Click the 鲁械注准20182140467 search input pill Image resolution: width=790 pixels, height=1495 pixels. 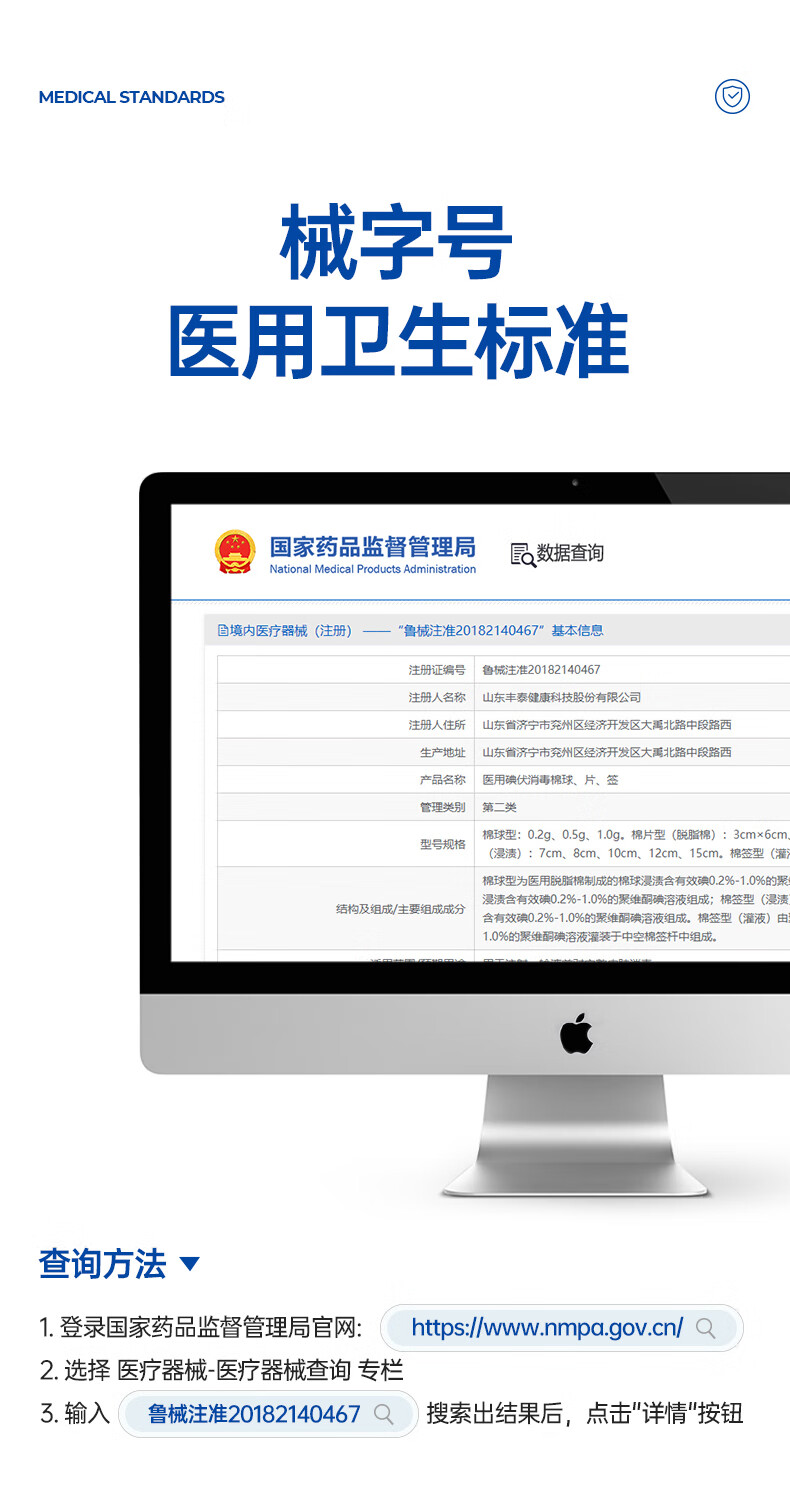268,1414
